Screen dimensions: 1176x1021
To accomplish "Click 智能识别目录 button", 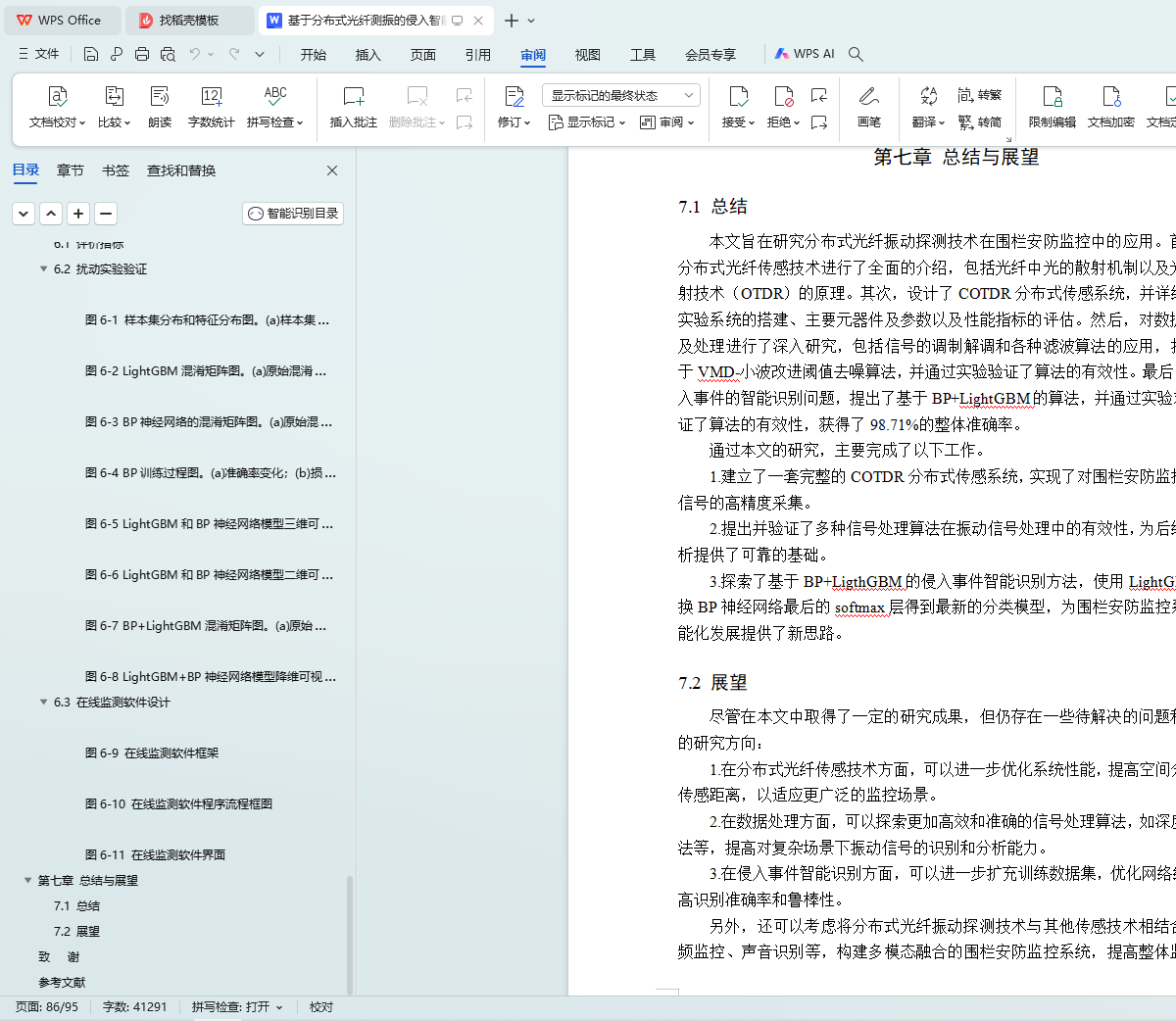I will click(x=293, y=214).
